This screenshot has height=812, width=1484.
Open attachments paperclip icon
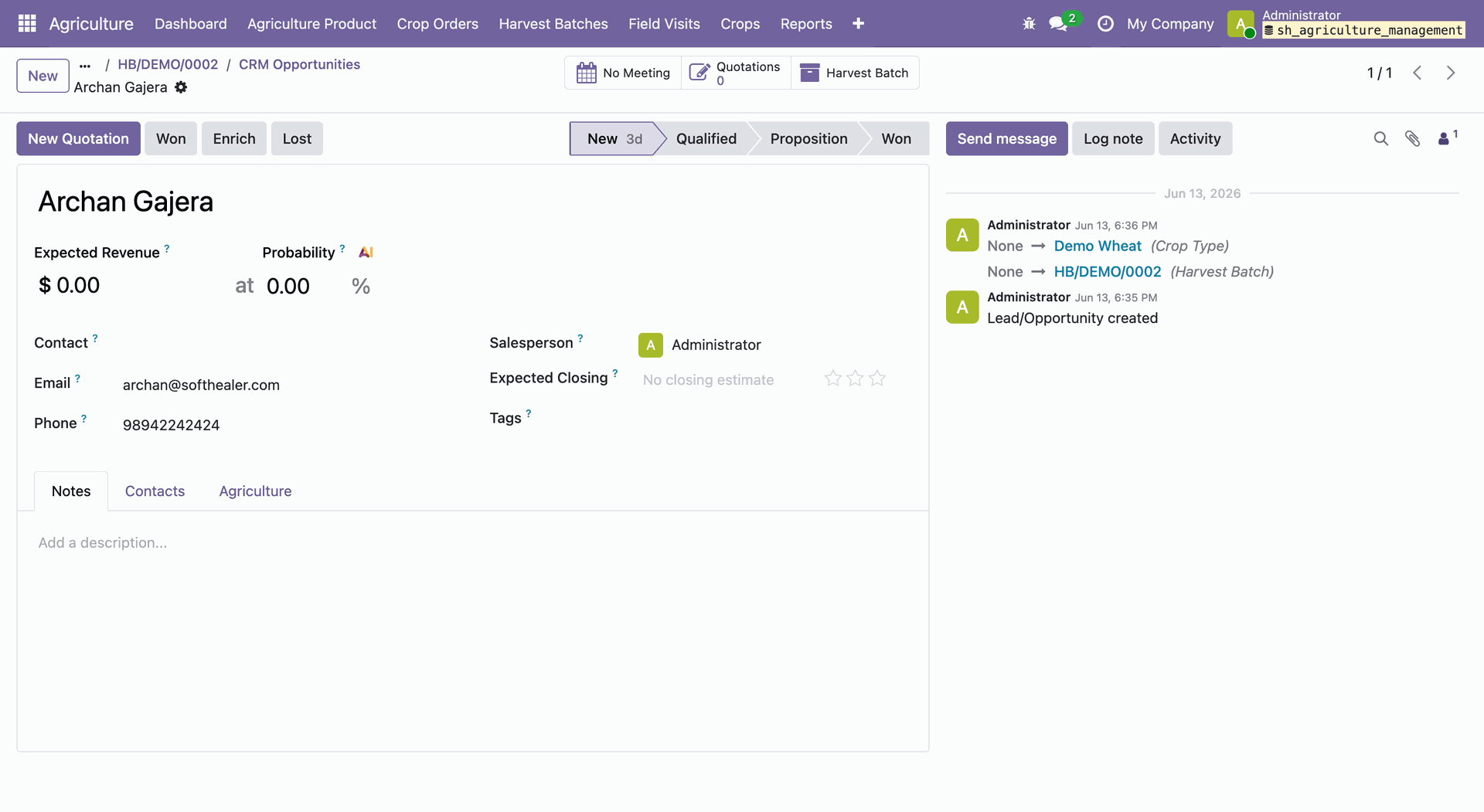click(1412, 138)
